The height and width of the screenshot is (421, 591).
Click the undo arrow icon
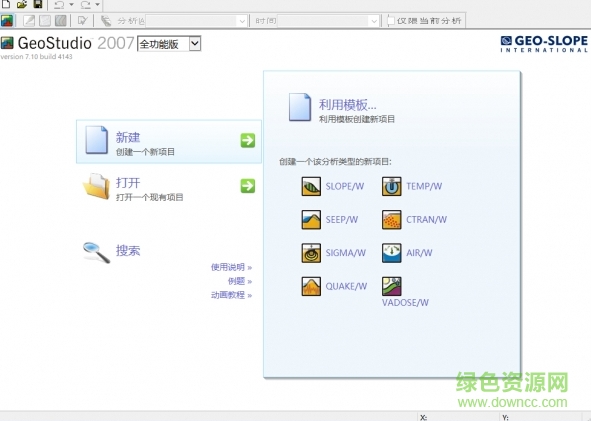tap(59, 5)
